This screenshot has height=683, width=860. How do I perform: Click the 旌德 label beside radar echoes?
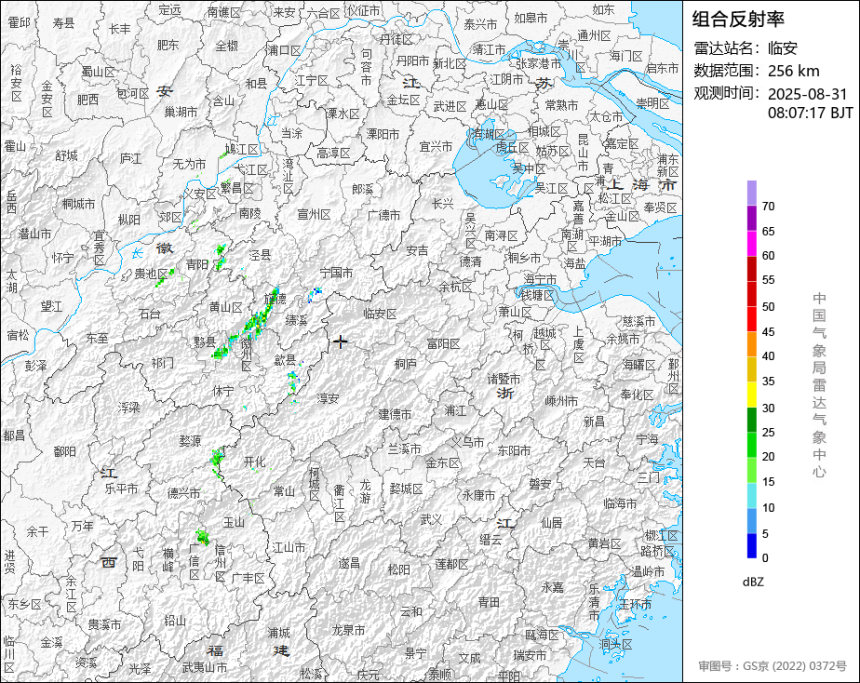pyautogui.click(x=275, y=300)
